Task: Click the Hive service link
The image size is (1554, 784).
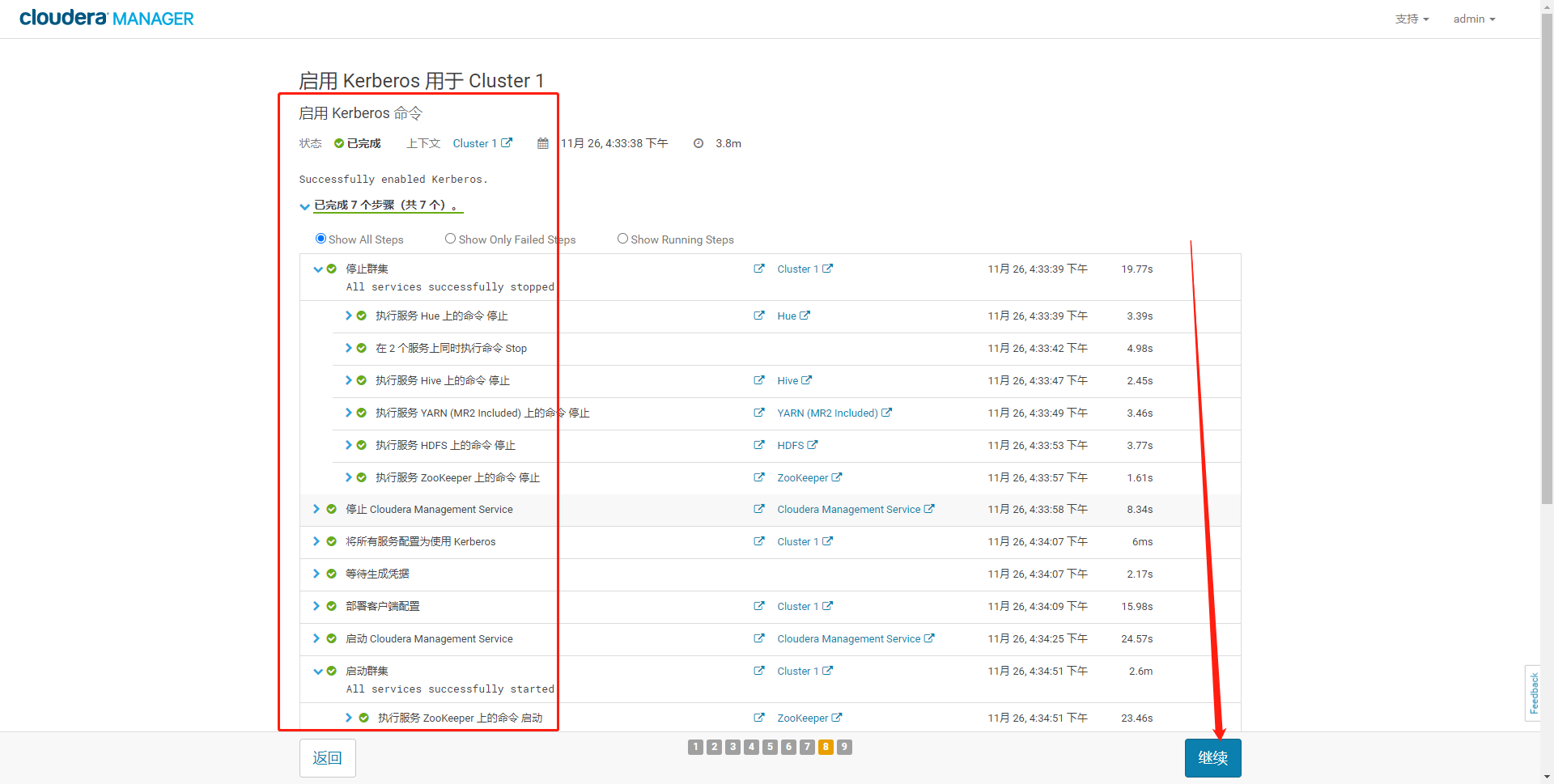Action: pyautogui.click(x=794, y=380)
